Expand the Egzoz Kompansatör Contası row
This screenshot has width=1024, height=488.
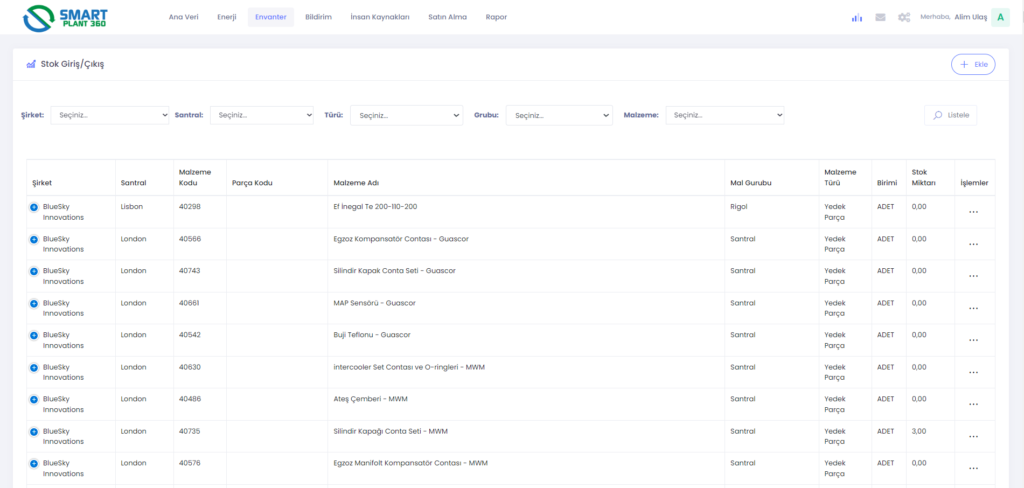(x=34, y=240)
